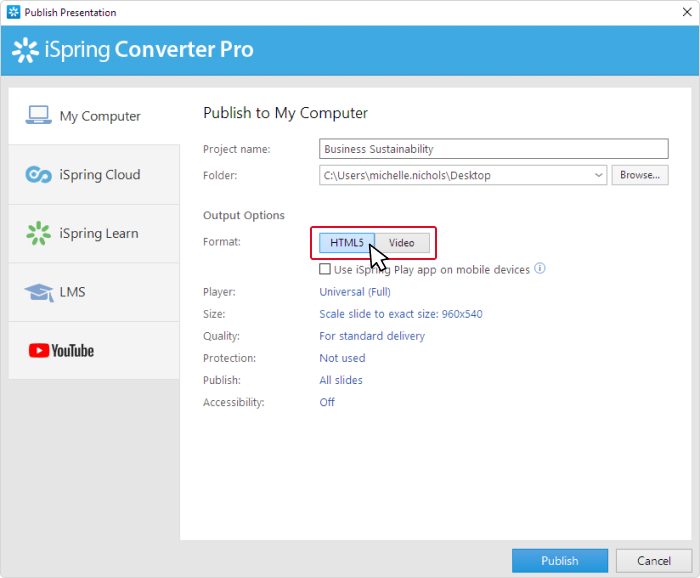Click the Publish Presentation title bar icon
Screen dimensions: 700x578
pos(14,12)
